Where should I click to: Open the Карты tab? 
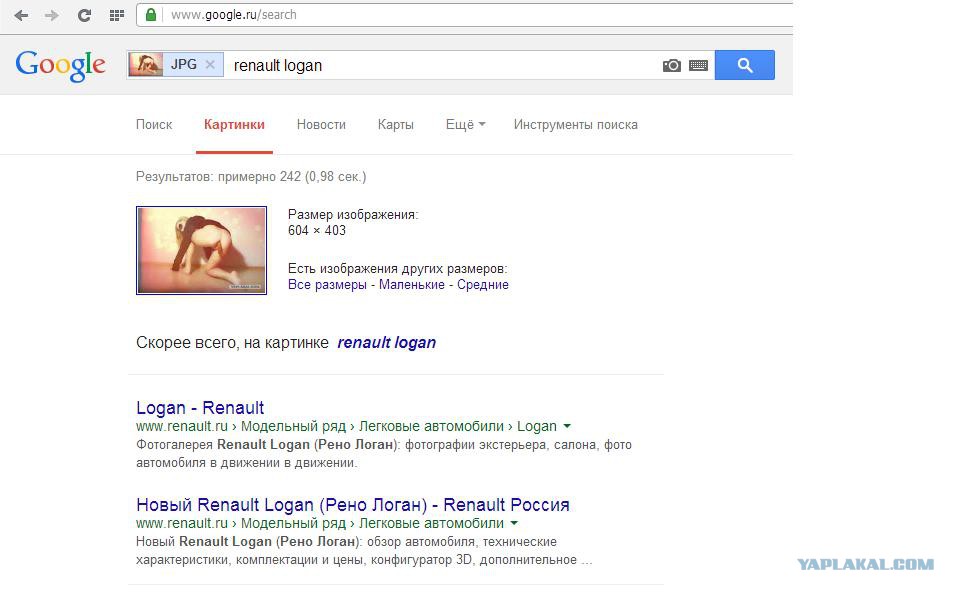click(x=396, y=124)
